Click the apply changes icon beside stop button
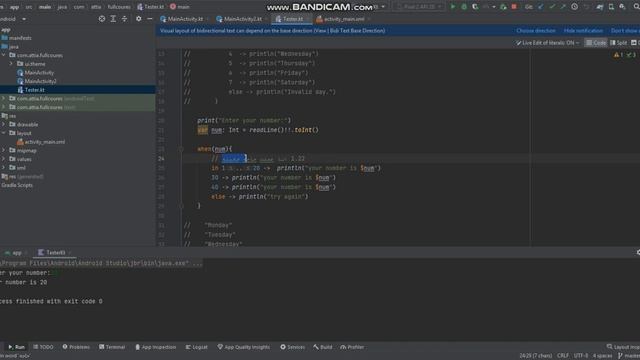The height and width of the screenshot is (360, 640). [503, 7]
